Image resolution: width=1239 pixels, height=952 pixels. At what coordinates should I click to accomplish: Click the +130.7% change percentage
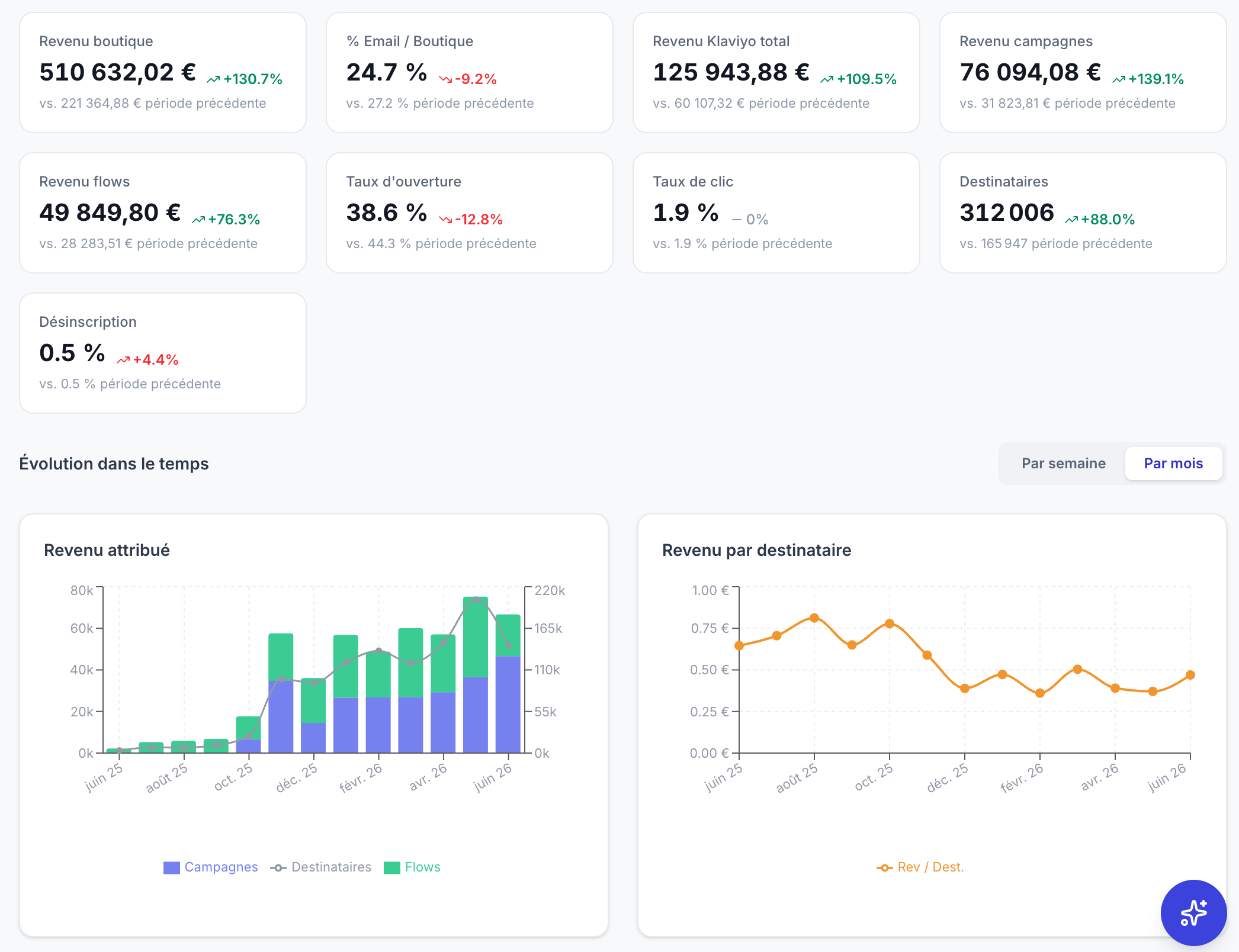point(253,79)
